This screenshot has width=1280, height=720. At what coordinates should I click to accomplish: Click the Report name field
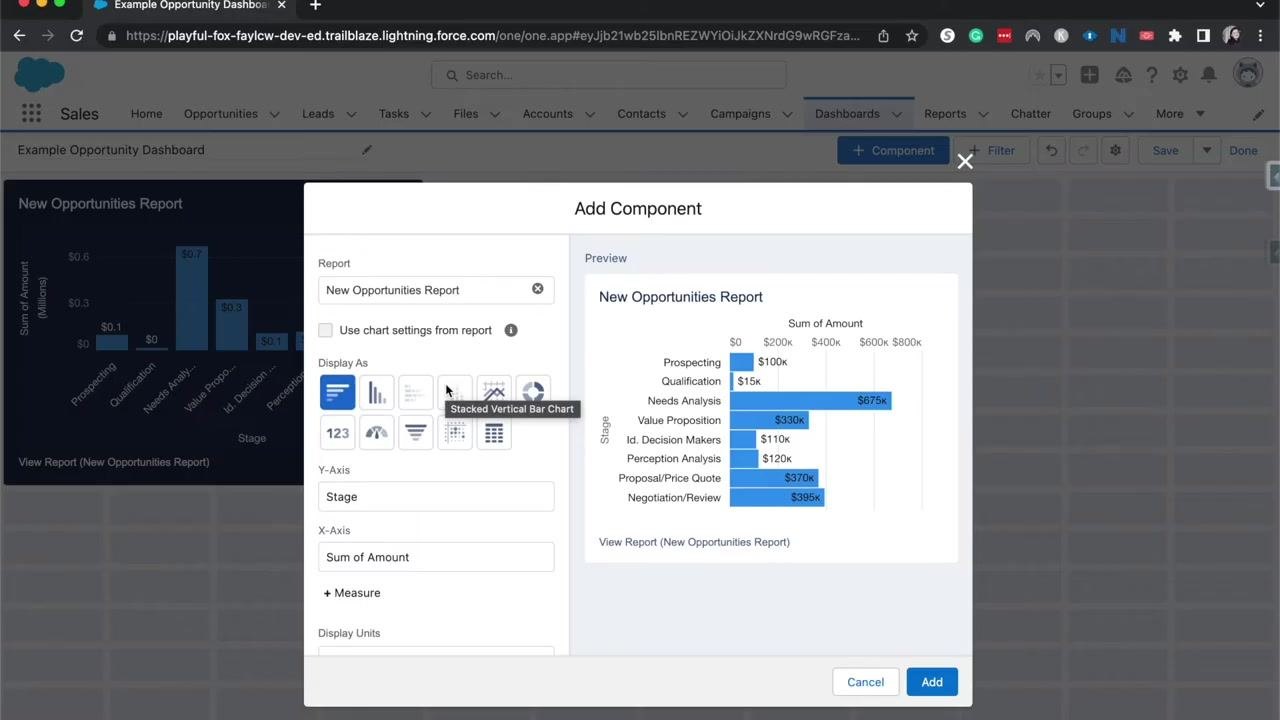436,290
